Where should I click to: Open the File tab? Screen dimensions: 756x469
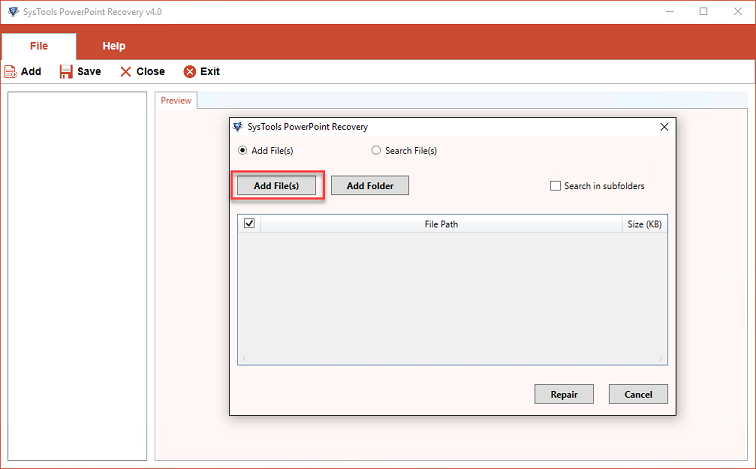click(39, 46)
